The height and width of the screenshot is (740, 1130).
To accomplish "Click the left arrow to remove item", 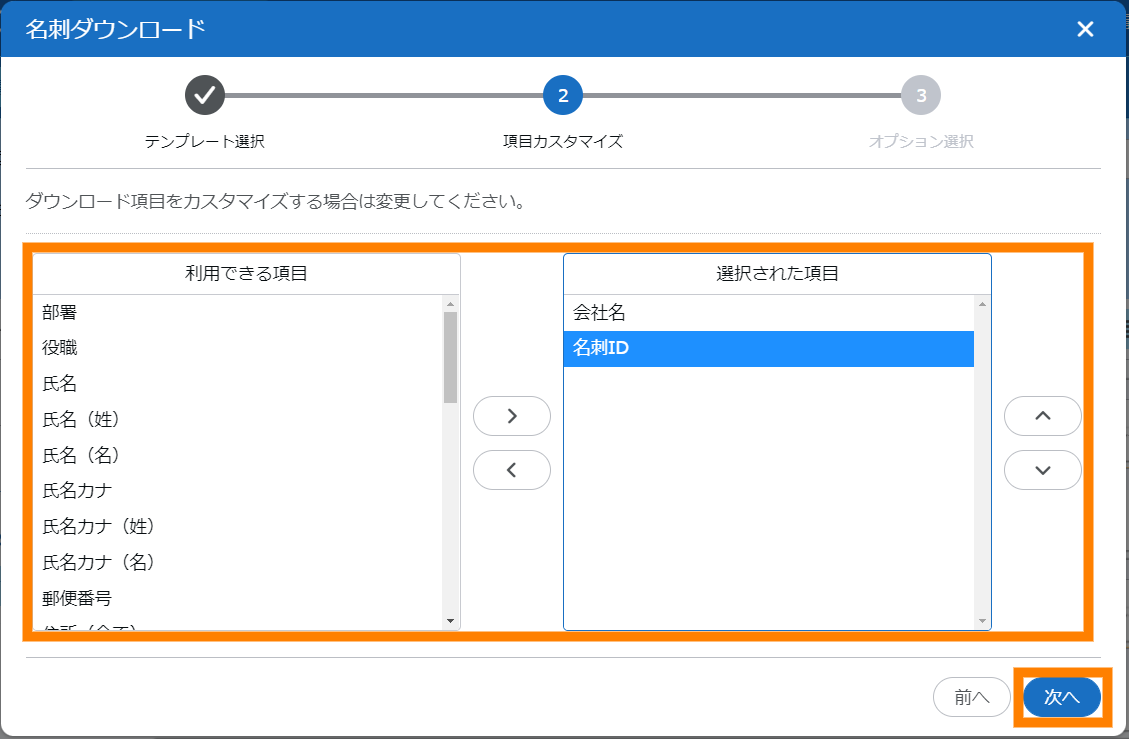I will pyautogui.click(x=511, y=470).
